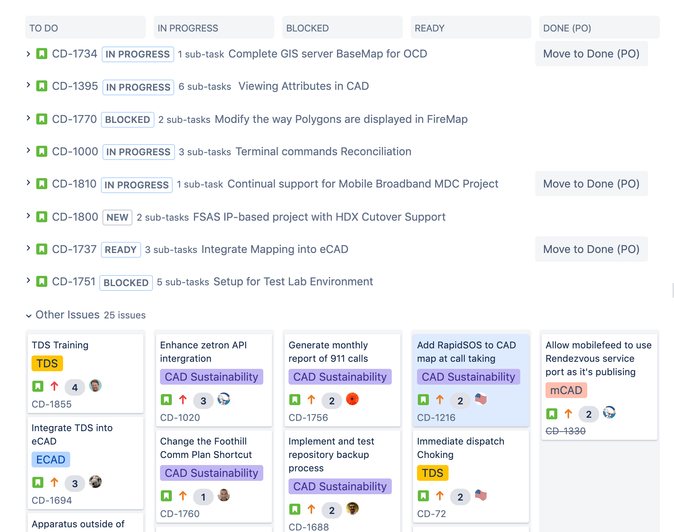674x532 pixels.
Task: Click the BLOCKED status lozenge on CD-1751
Action: click(126, 282)
